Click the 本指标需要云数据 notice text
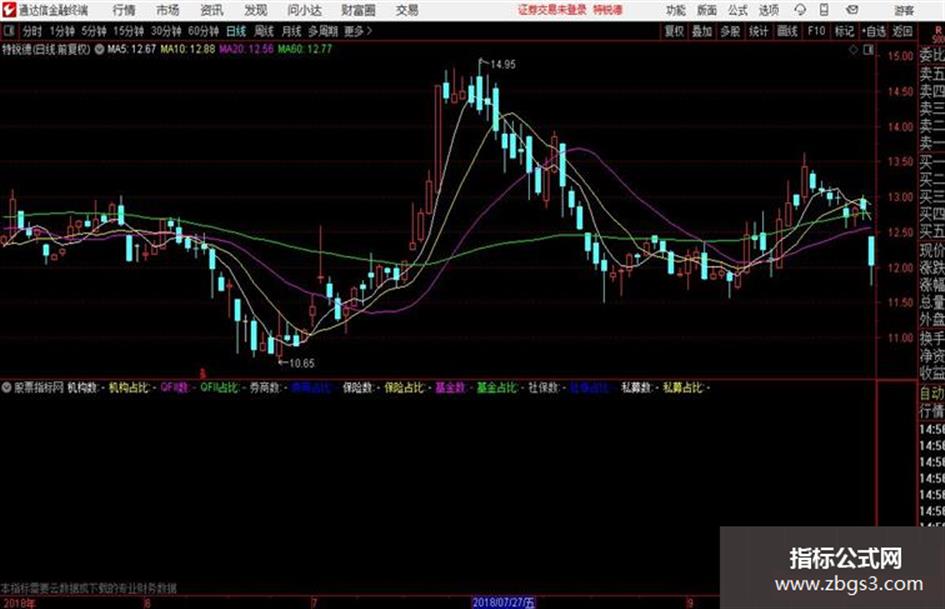Image resolution: width=945 pixels, height=609 pixels. tap(89, 588)
